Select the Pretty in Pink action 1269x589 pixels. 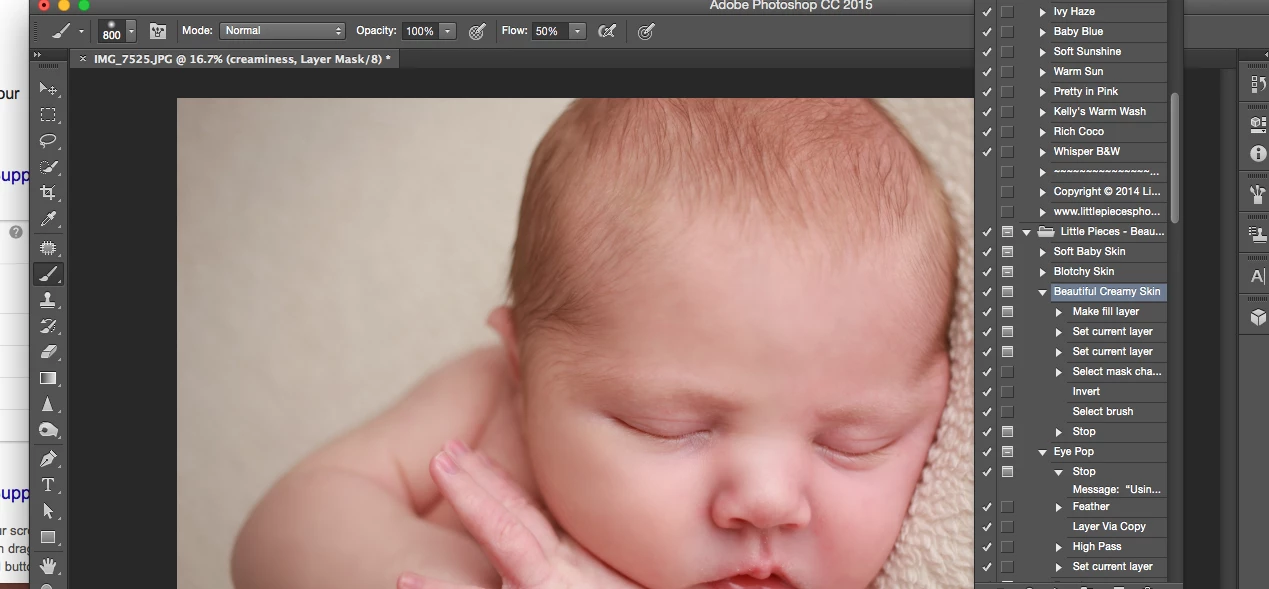tap(1085, 92)
